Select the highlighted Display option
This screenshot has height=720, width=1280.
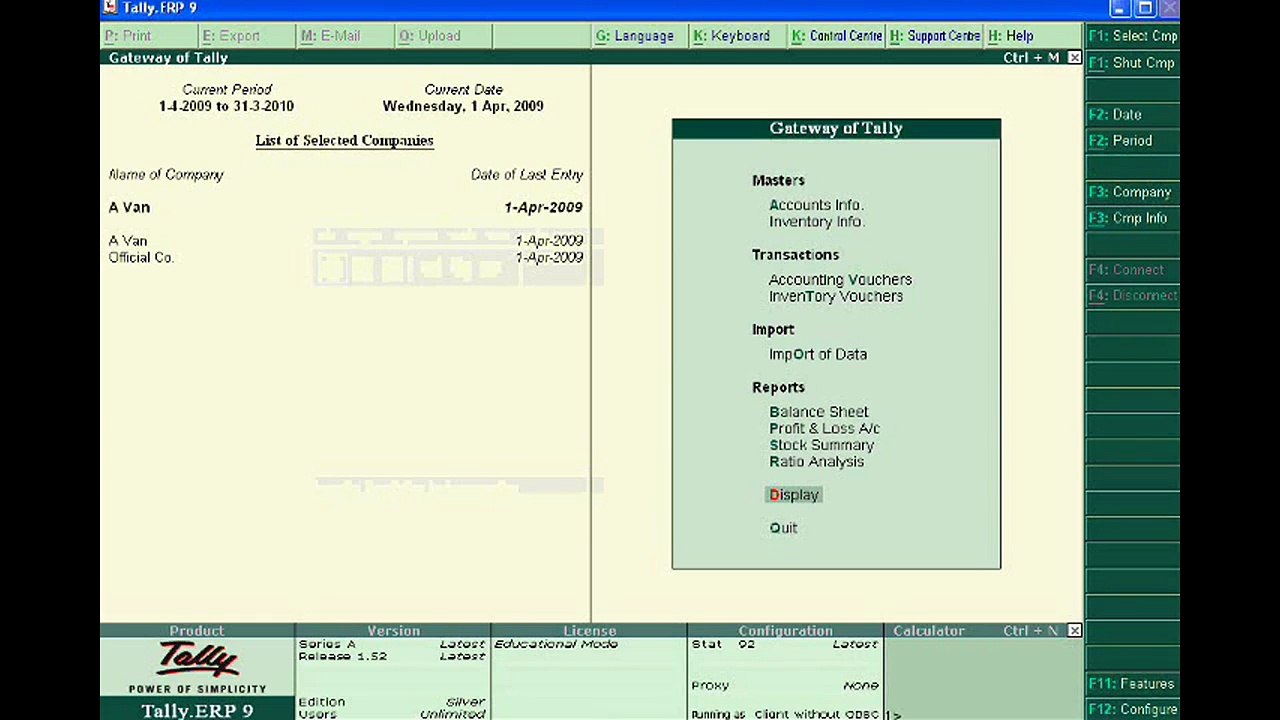pos(794,495)
